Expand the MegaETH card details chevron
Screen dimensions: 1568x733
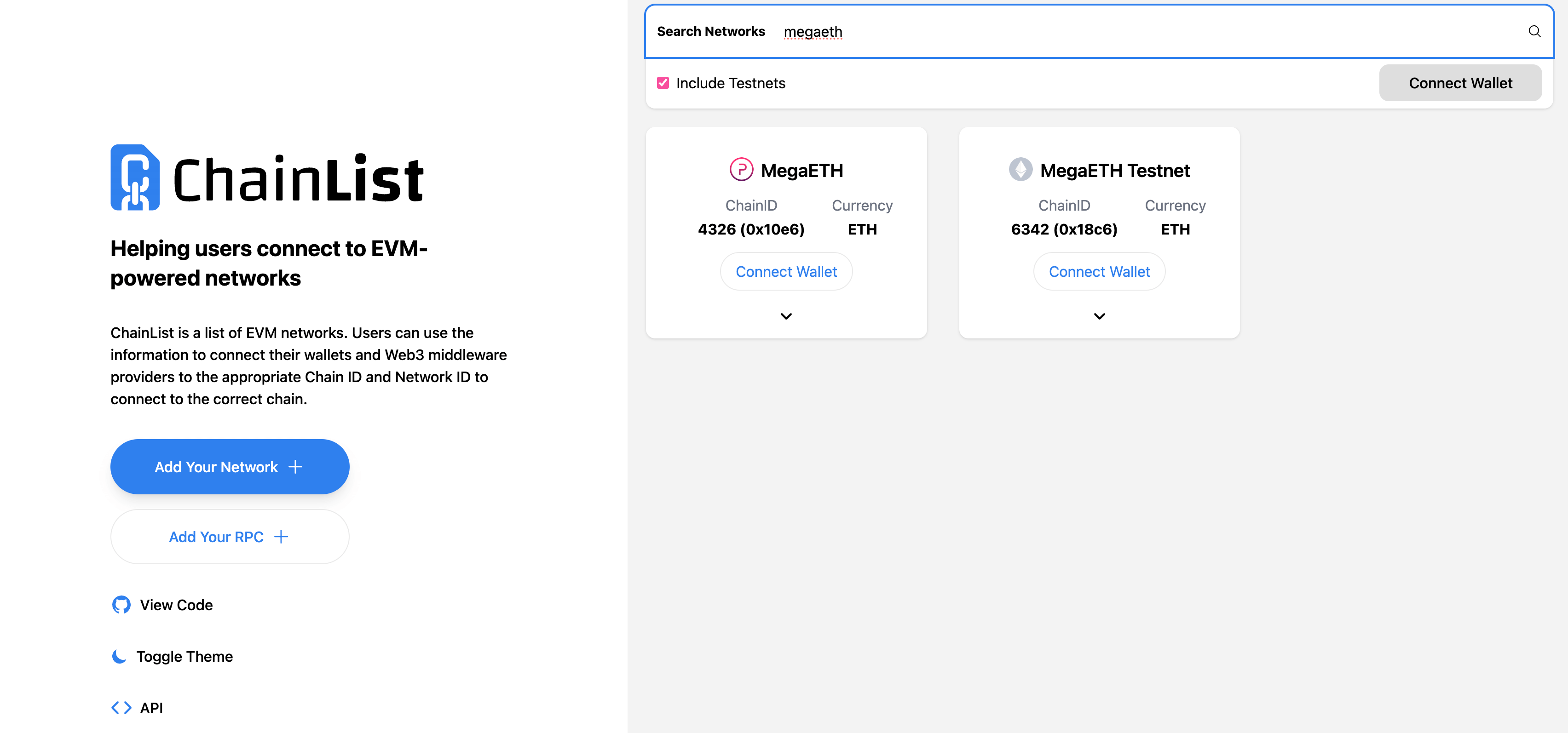pos(786,316)
